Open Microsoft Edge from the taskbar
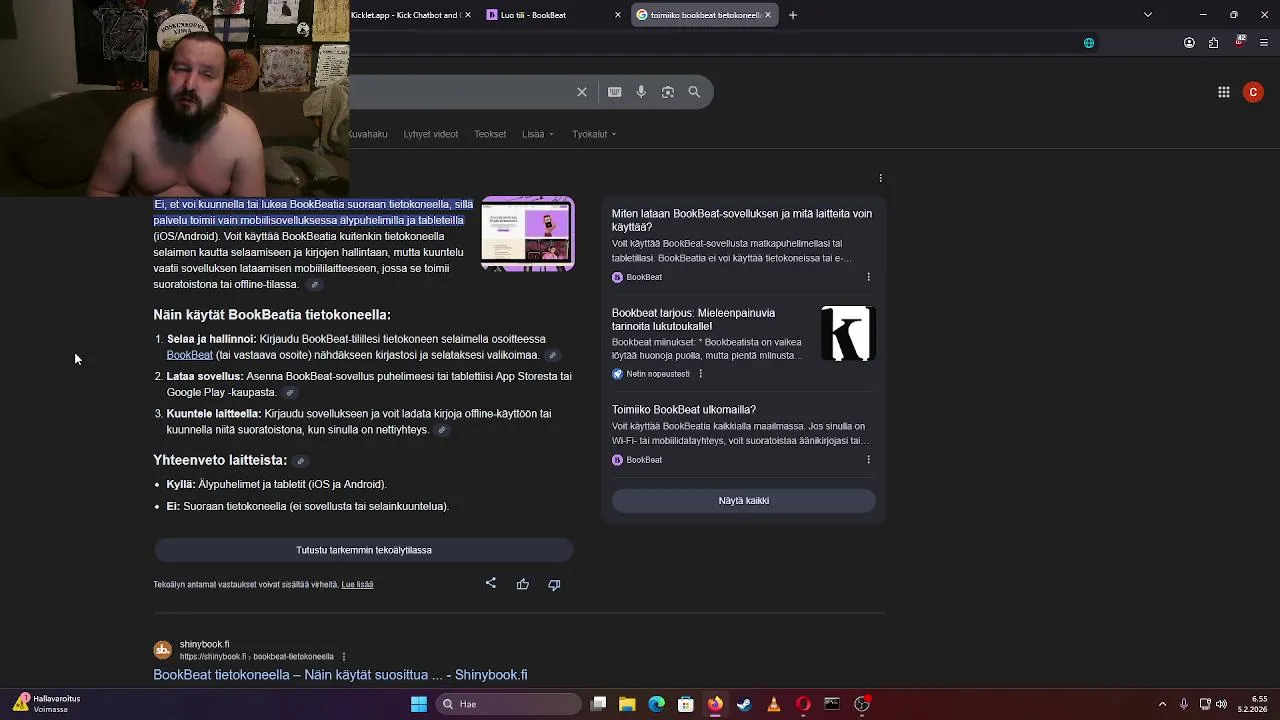Screen dimensions: 1280x720 tap(656, 704)
